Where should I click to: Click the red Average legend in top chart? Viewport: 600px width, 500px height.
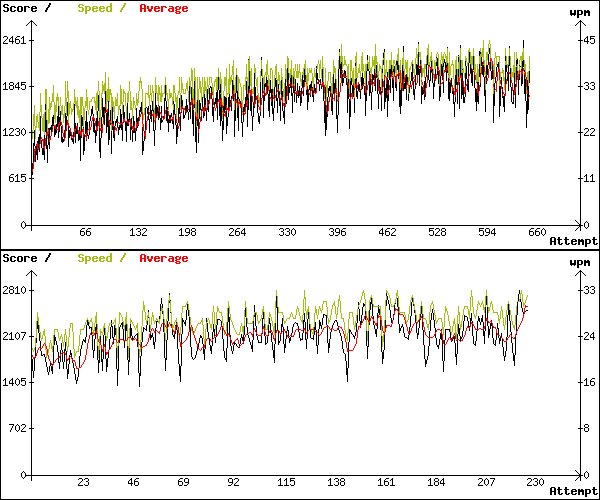[x=163, y=8]
